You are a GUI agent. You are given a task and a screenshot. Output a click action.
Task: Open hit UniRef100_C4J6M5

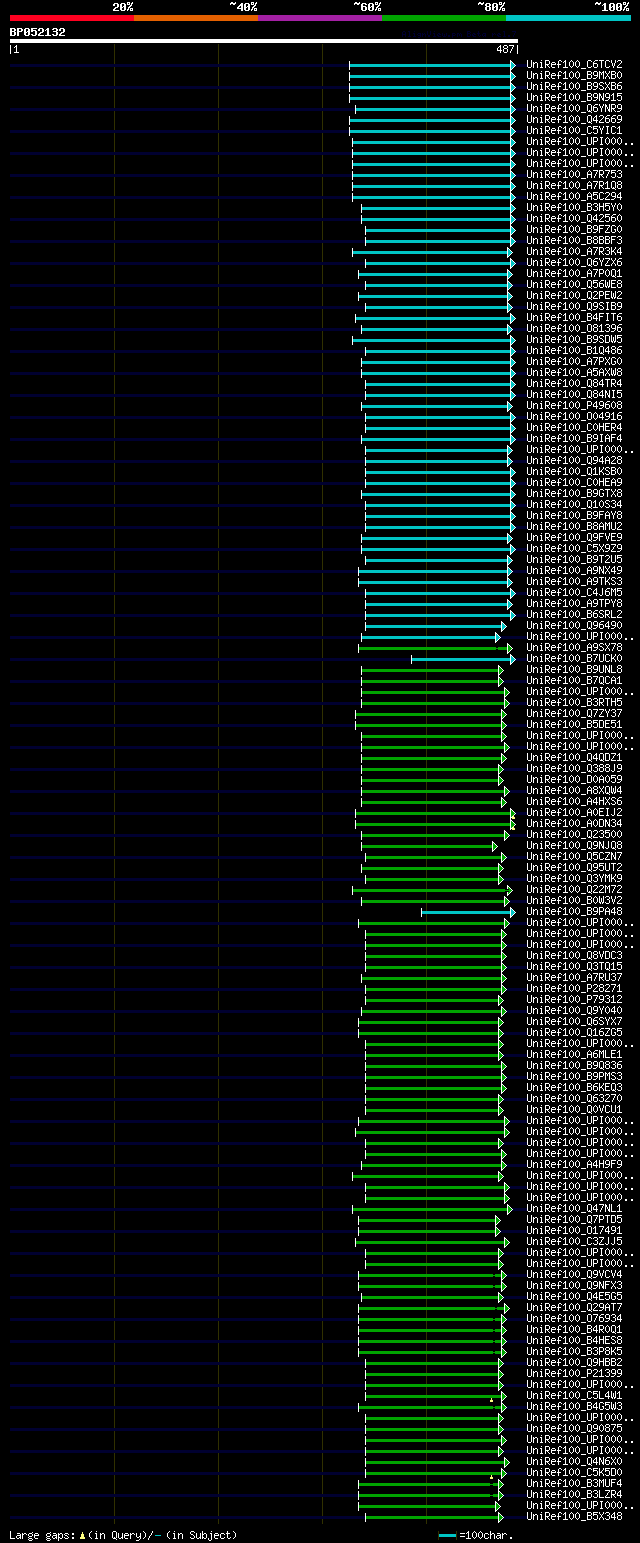pos(574,592)
